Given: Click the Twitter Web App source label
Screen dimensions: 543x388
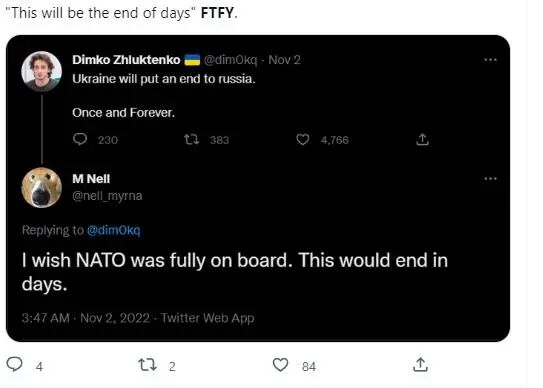Looking at the screenshot, I should pyautogui.click(x=207, y=318).
